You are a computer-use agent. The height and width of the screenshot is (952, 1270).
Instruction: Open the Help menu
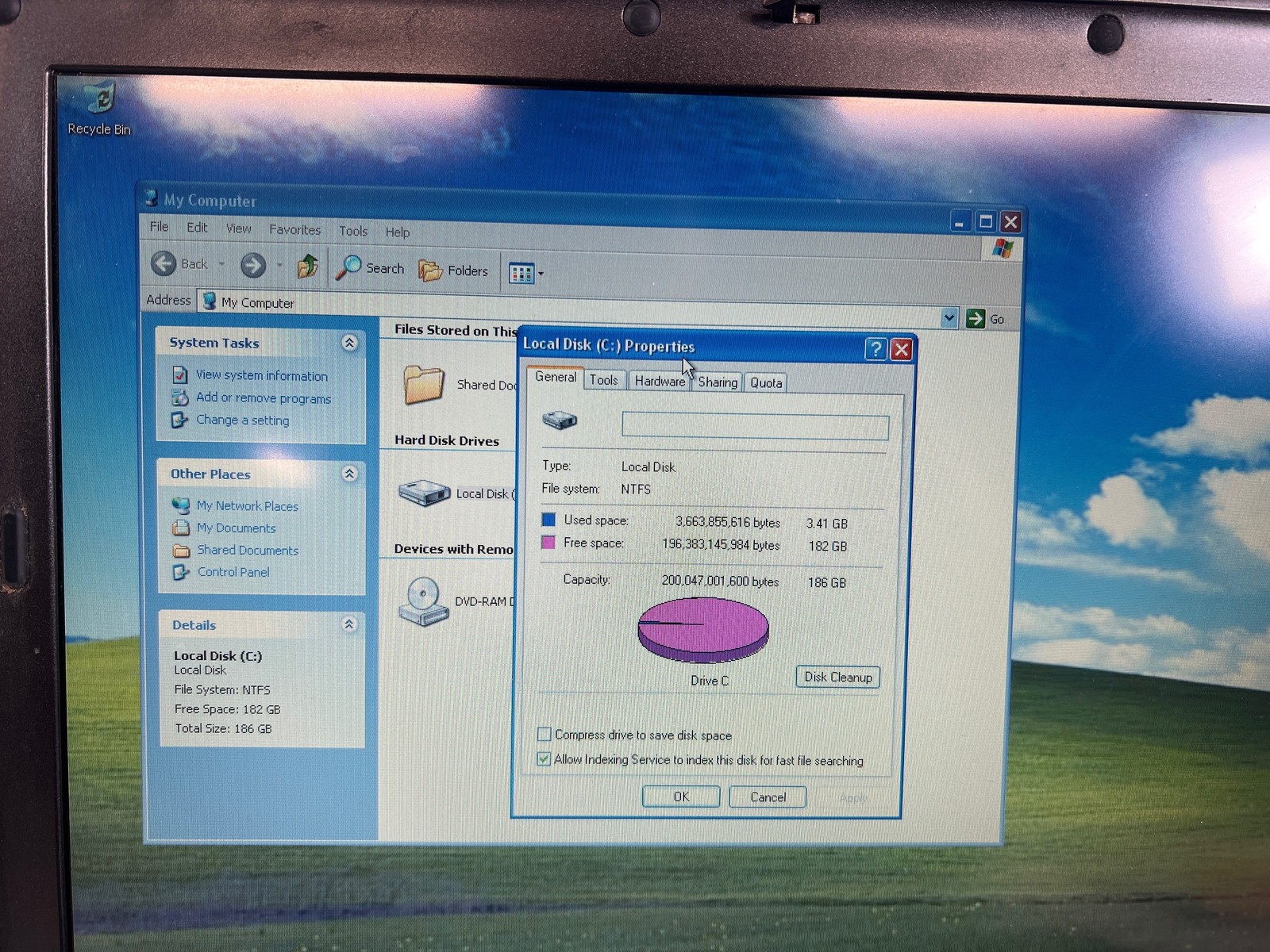tap(398, 232)
